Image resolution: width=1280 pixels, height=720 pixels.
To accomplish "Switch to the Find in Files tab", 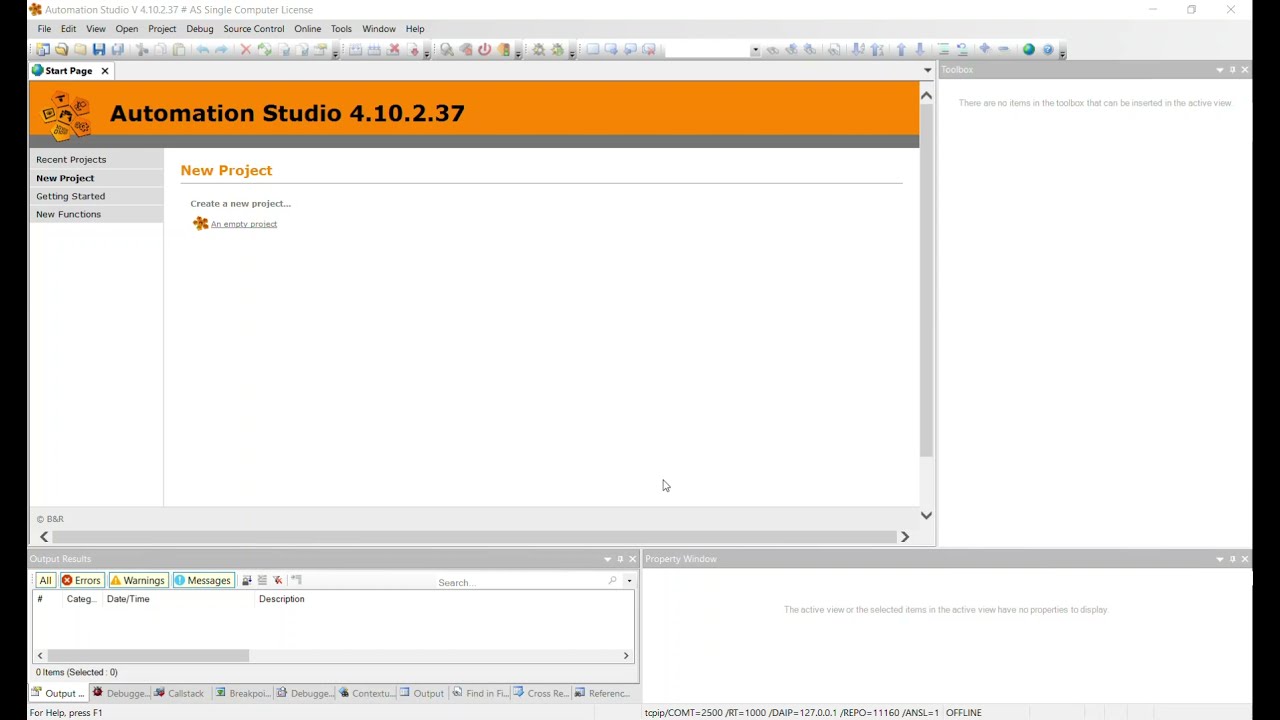I will pos(481,693).
